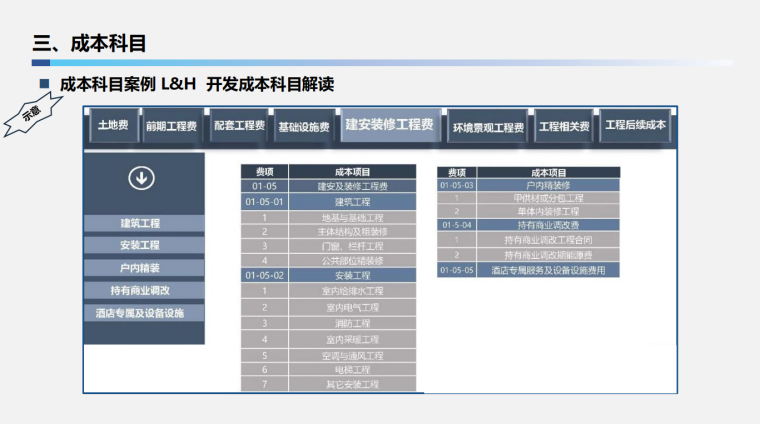
Task: Switch to the 前期工程费 tab
Action: (x=171, y=127)
